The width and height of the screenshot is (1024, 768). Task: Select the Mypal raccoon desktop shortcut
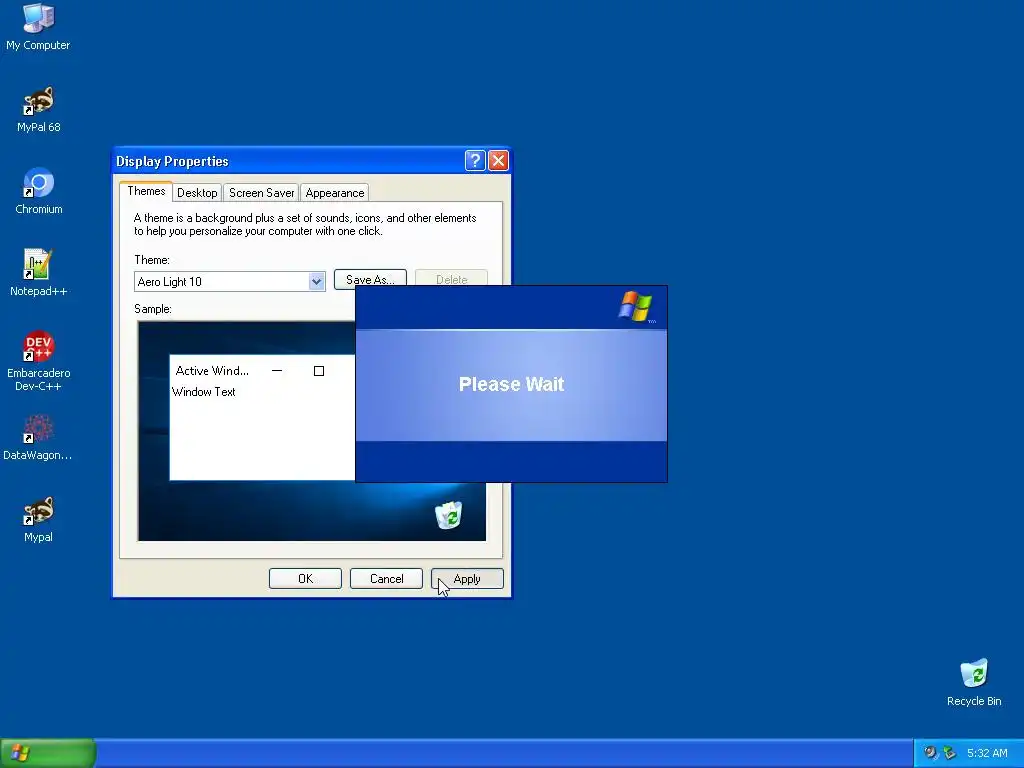click(38, 519)
